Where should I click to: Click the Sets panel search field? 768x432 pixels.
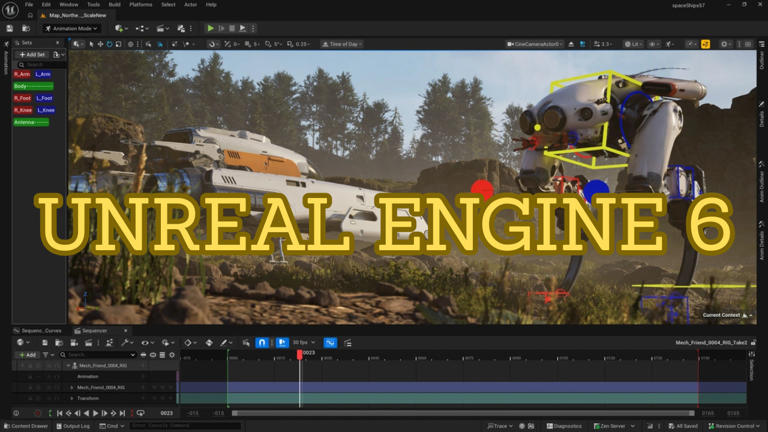click(42, 65)
